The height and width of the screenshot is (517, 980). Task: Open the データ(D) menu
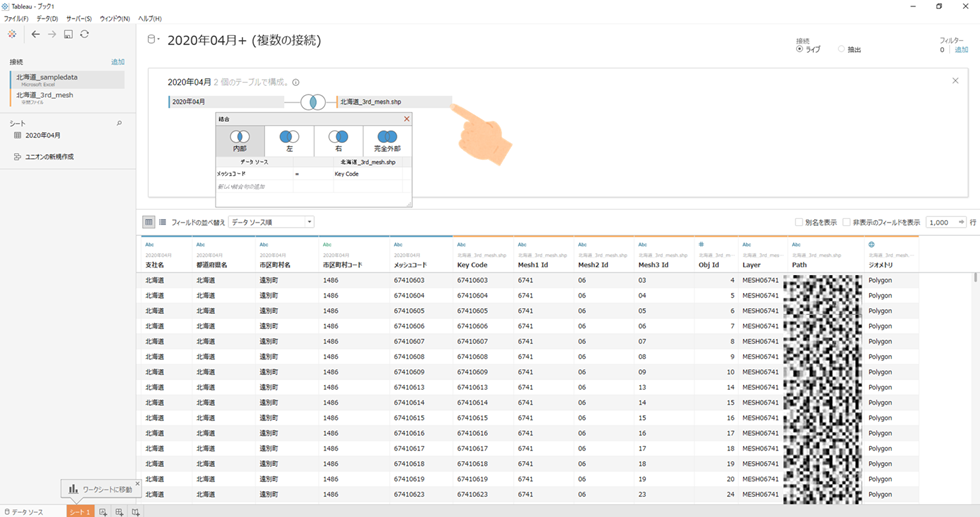click(47, 19)
